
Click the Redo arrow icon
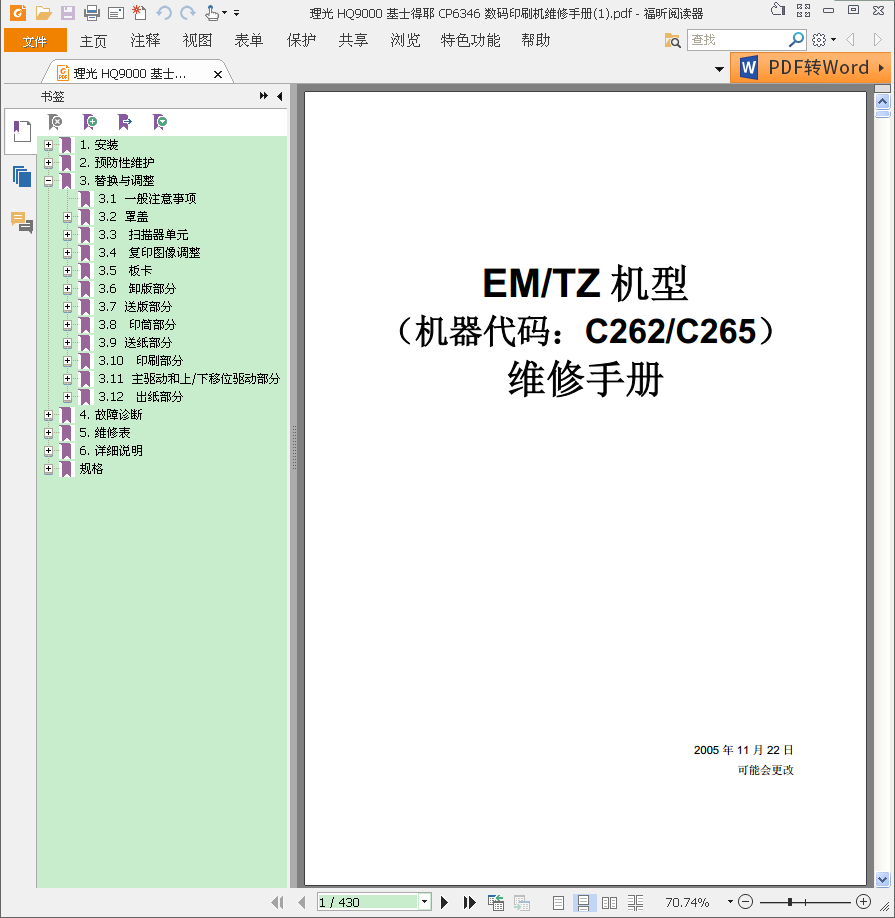[x=187, y=12]
